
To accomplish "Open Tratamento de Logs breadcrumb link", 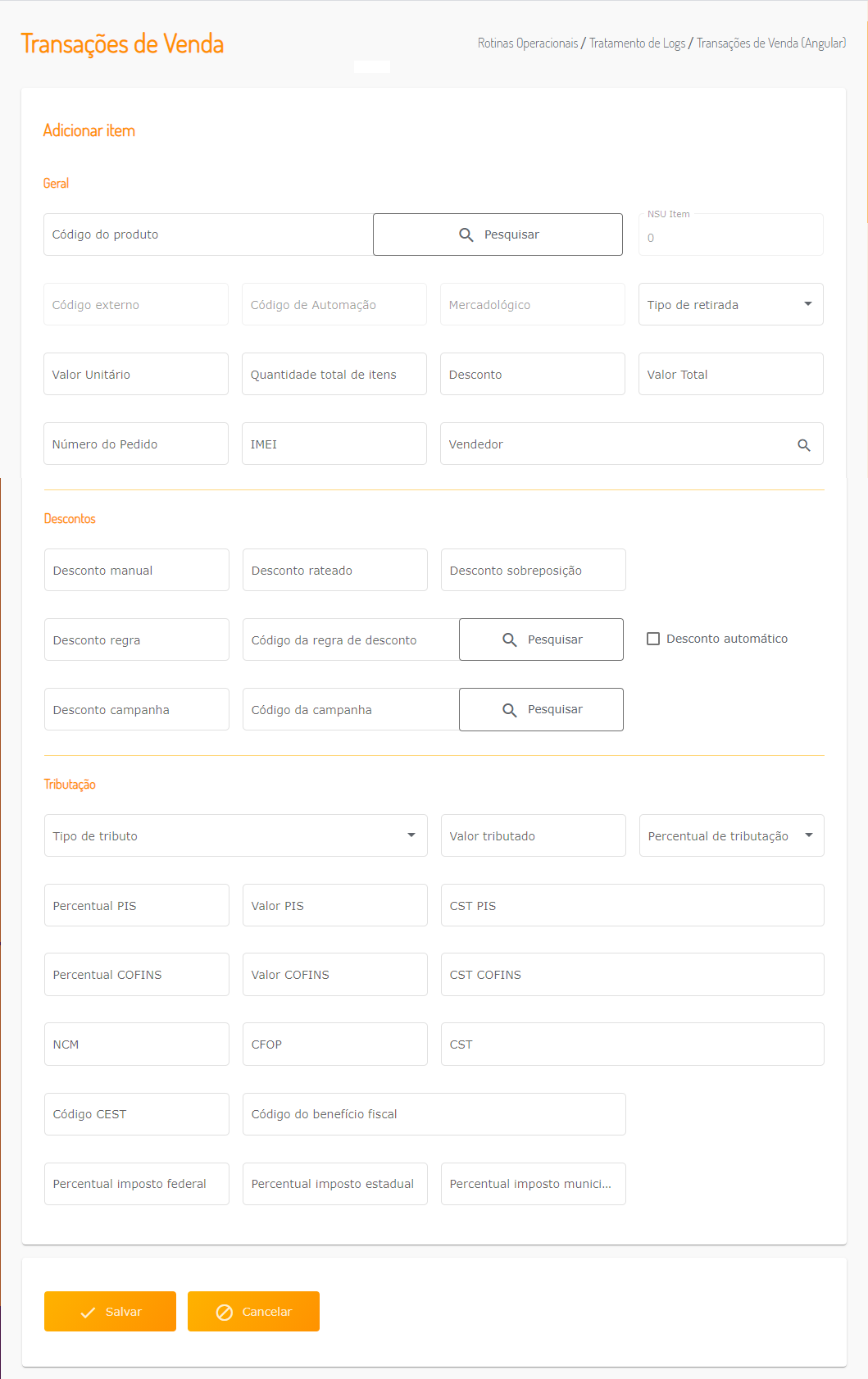I will pos(637,43).
